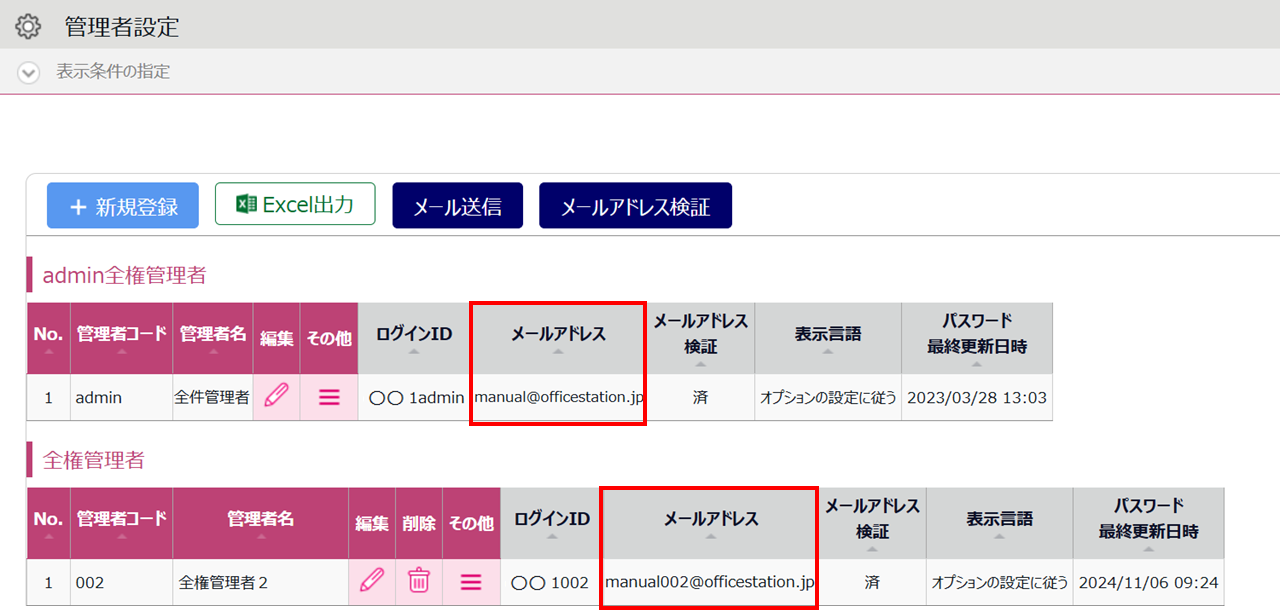Sort admin table by 管理者名 header

[213, 338]
